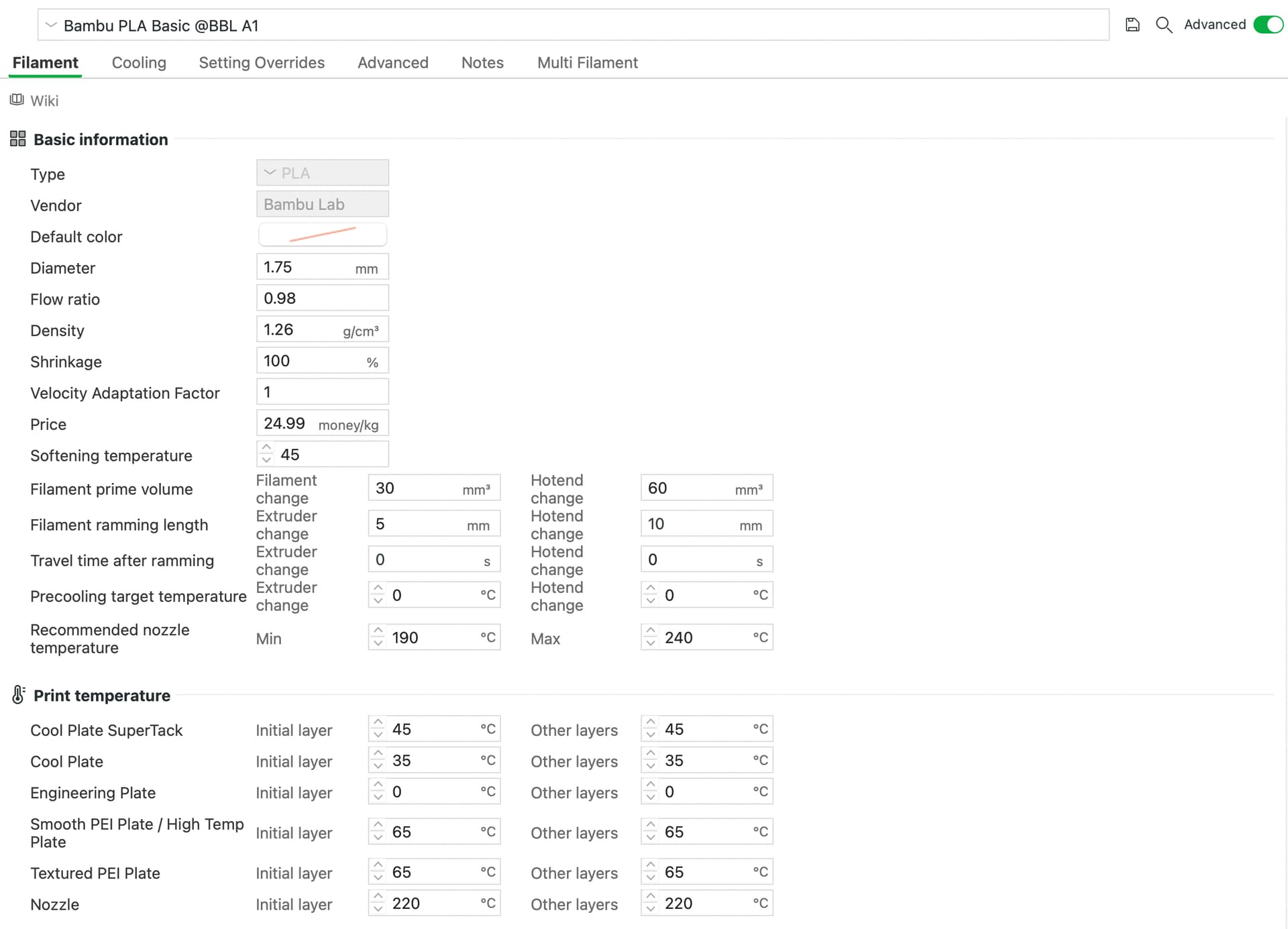Increase Cool Plate SuperTack initial layer temperature
Image resolution: width=1288 pixels, height=929 pixels.
click(x=378, y=722)
